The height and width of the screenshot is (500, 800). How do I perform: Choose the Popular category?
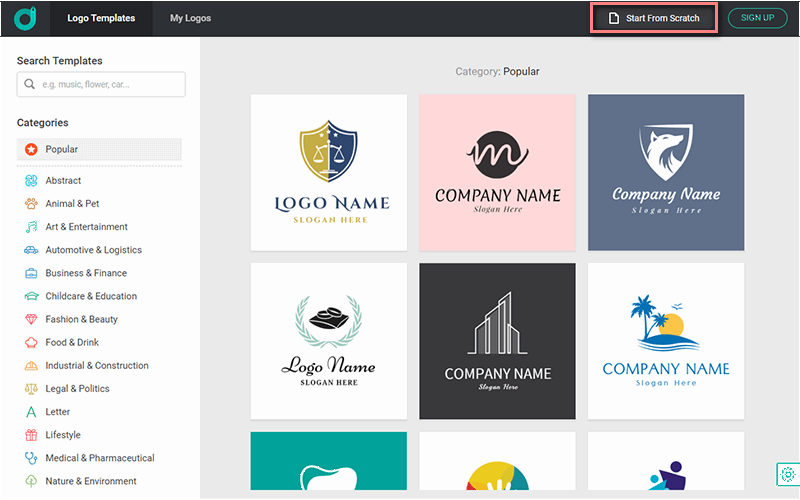99,150
